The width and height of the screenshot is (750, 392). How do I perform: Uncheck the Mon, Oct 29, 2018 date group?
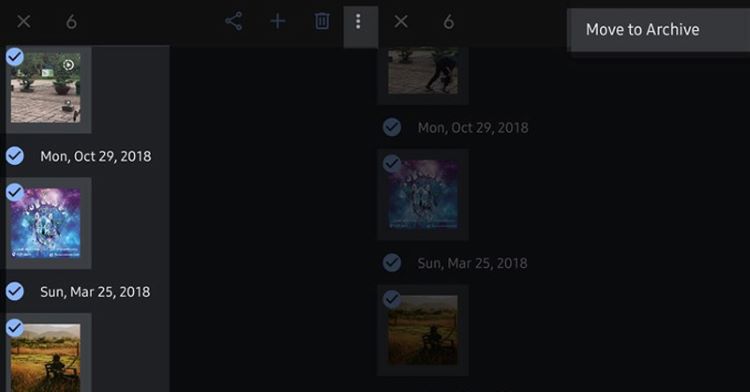point(15,156)
